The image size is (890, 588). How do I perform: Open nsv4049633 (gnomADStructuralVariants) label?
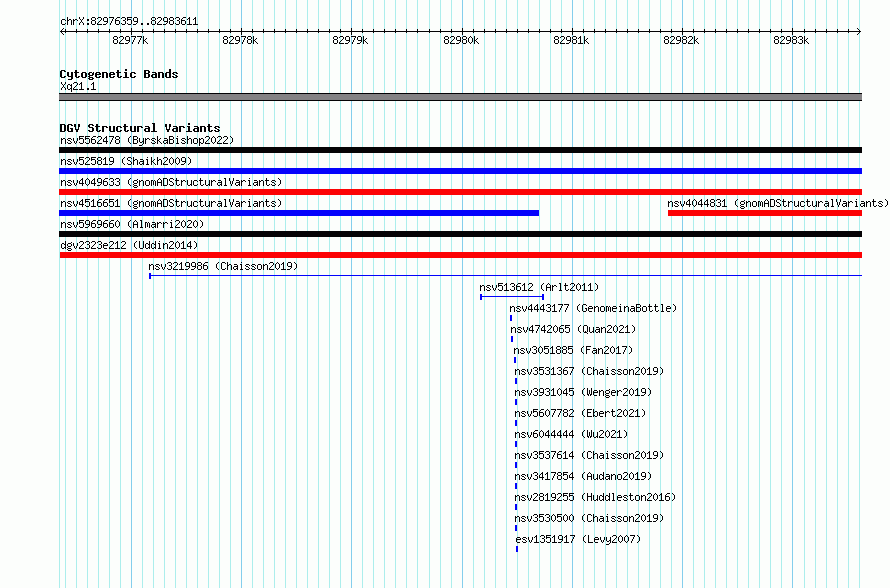(x=171, y=182)
